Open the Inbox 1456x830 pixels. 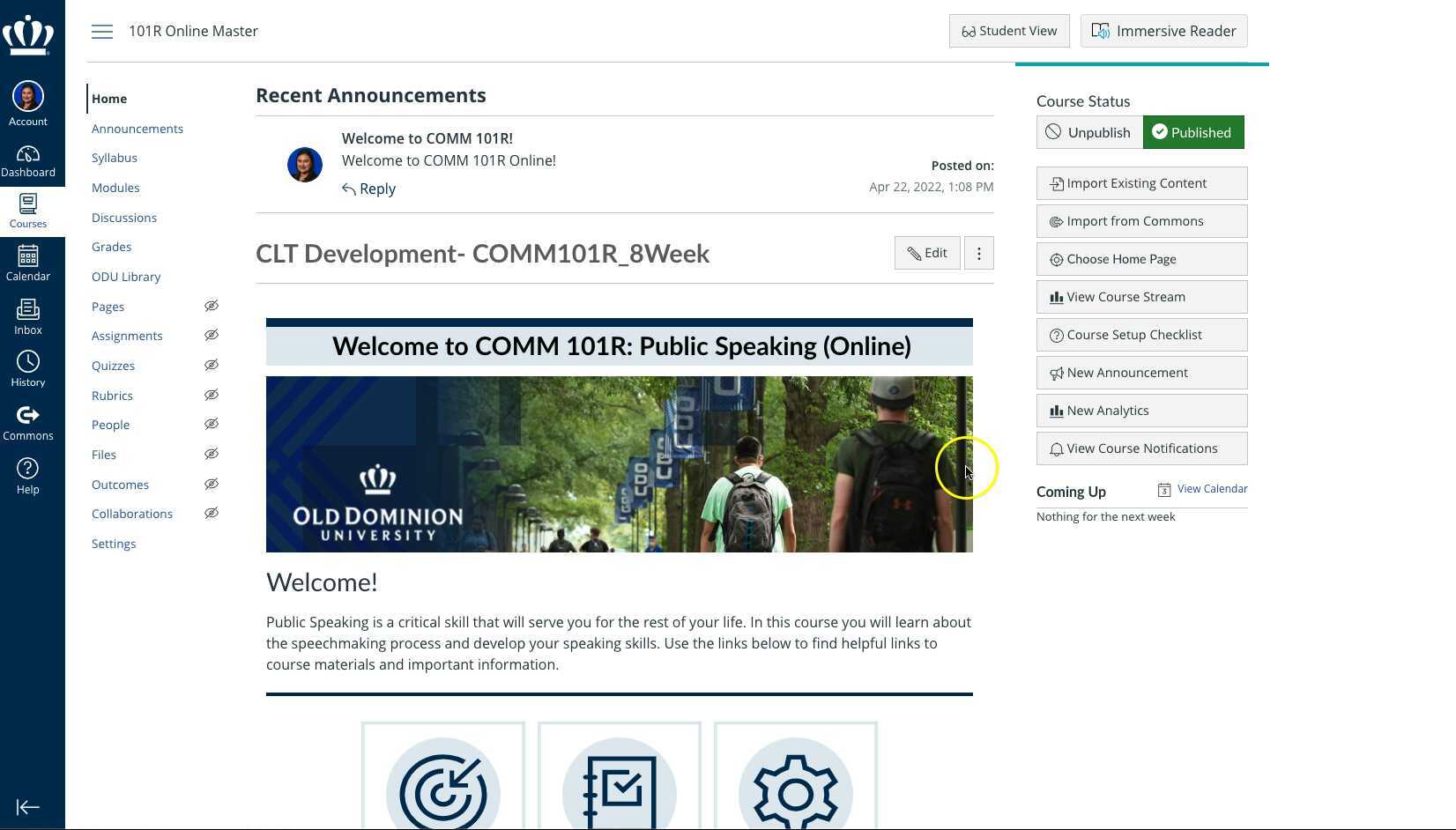coord(28,317)
